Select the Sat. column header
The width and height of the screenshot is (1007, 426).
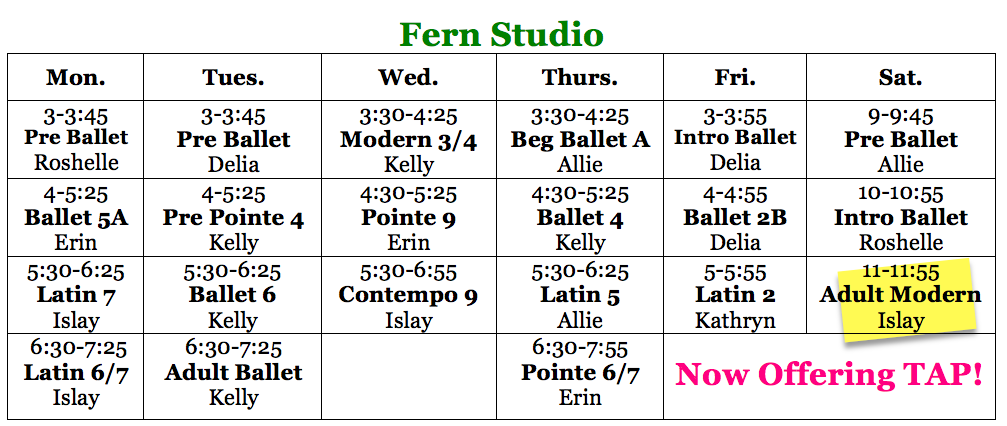coord(900,77)
